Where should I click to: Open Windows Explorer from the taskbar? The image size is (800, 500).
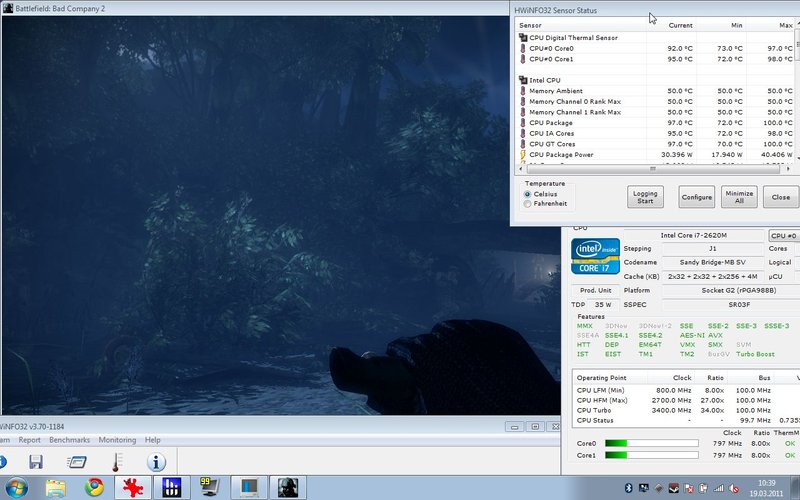tap(55, 488)
